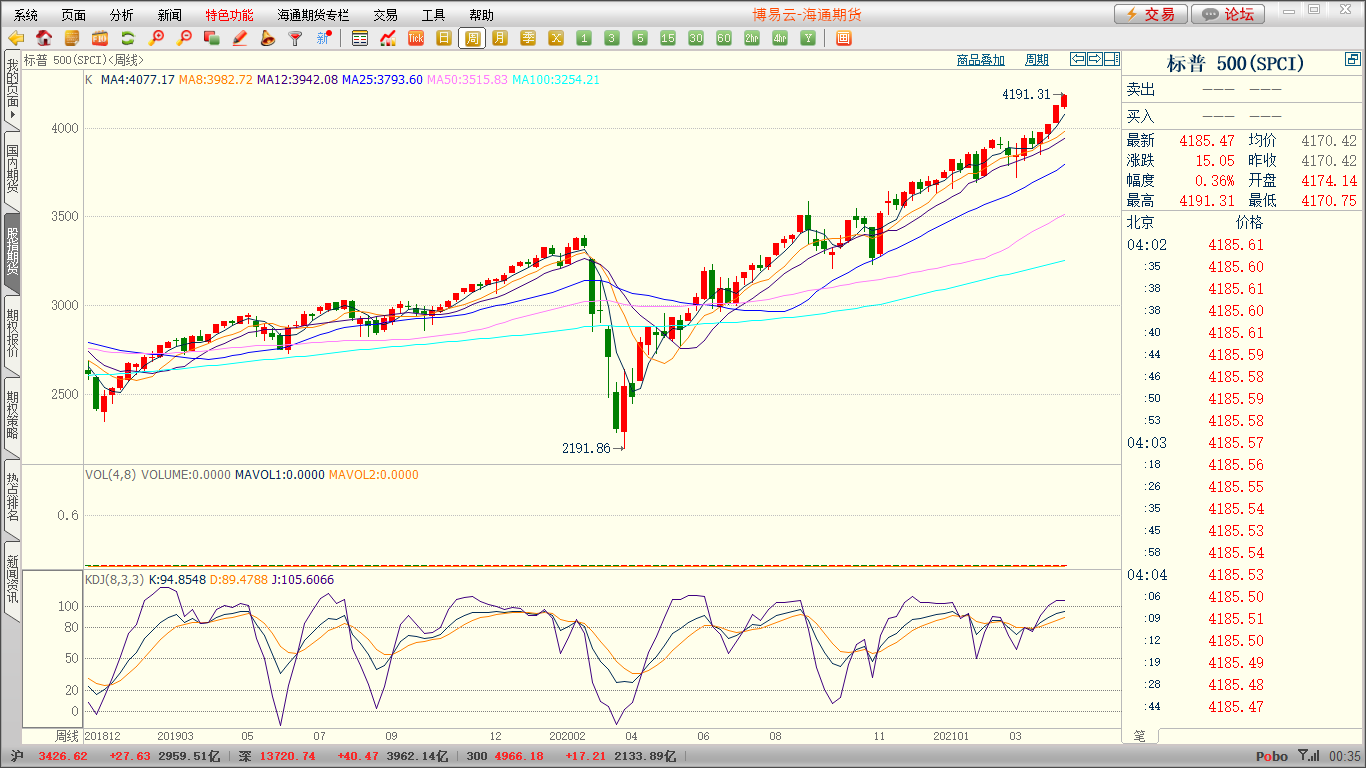Click the MA4:4077.17 indicator label
Screen dimensions: 1366x768
pyautogui.click(x=137, y=80)
